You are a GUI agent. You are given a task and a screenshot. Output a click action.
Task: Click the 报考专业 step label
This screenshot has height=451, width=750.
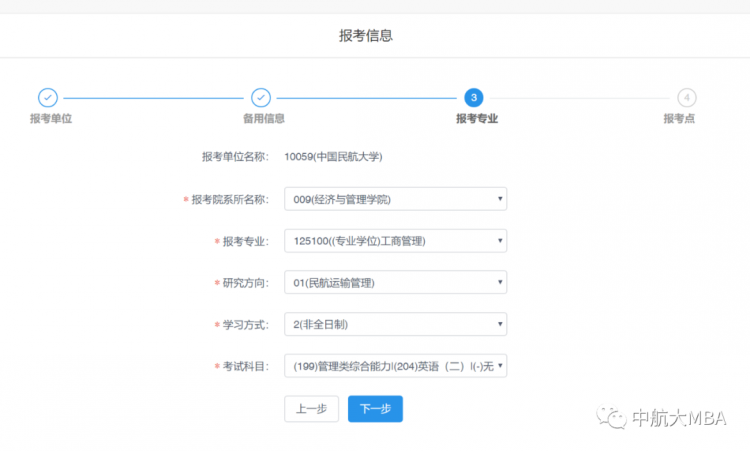click(x=477, y=119)
